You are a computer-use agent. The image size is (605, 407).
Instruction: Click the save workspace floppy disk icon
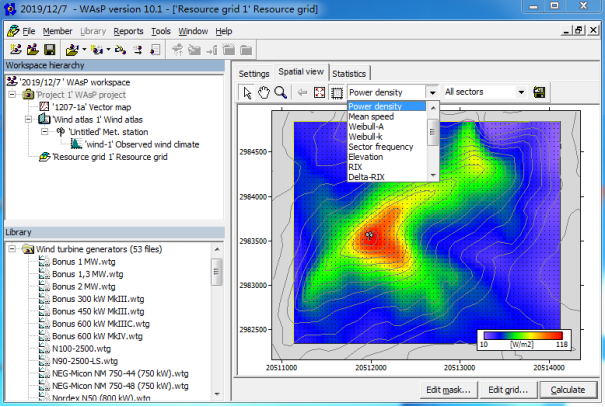point(49,49)
